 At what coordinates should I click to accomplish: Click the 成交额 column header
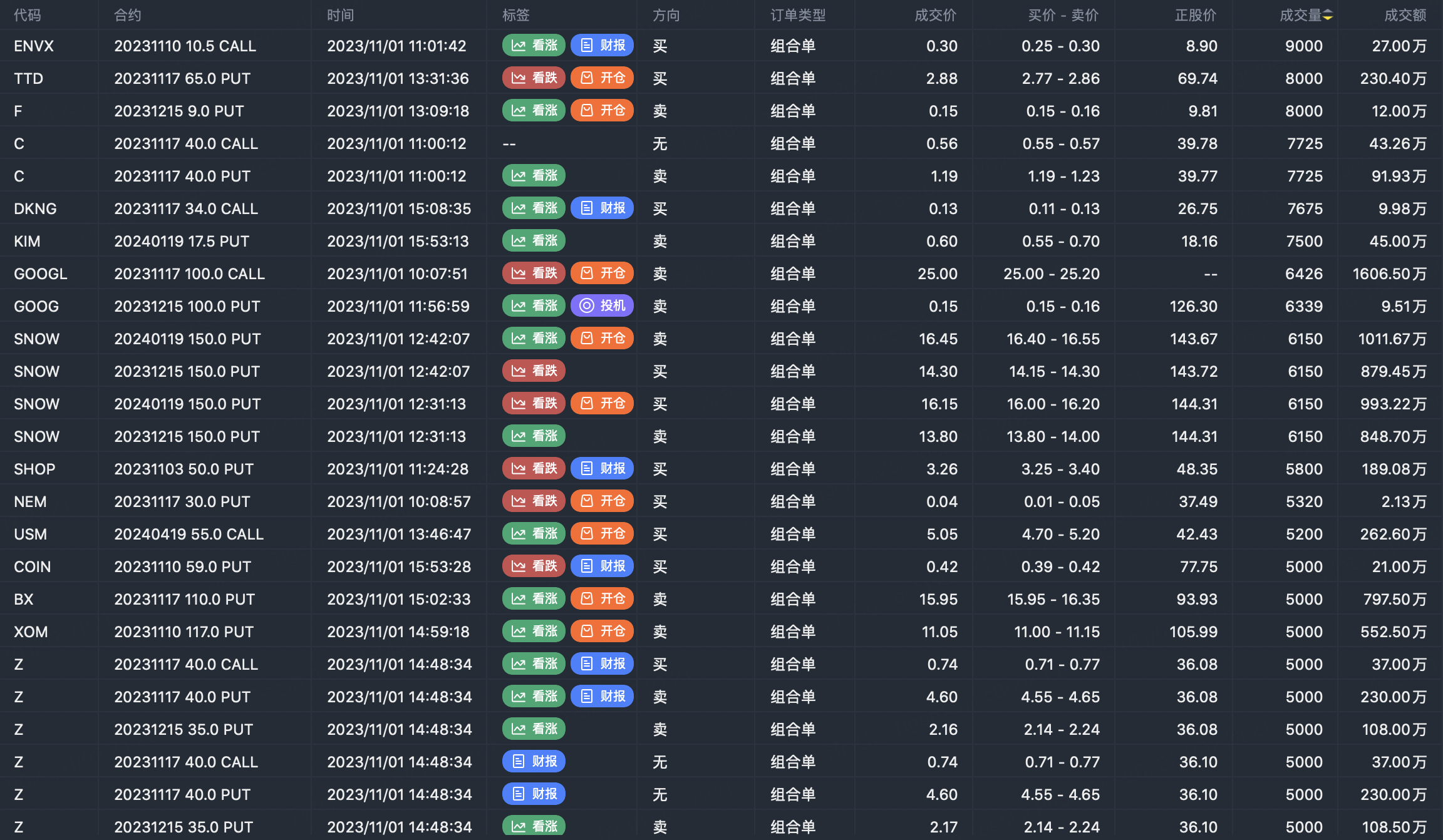1405,15
